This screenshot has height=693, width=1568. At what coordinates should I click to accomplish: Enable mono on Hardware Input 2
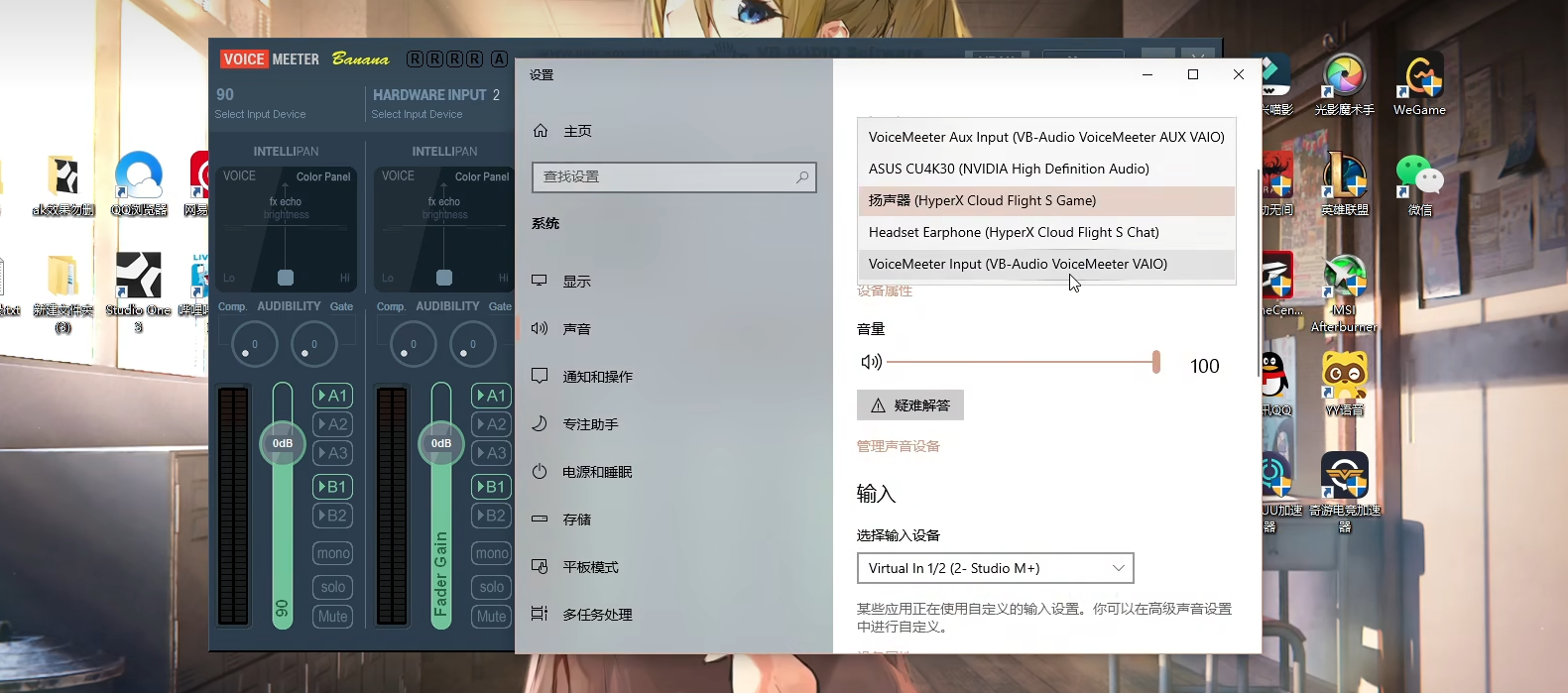coord(492,553)
